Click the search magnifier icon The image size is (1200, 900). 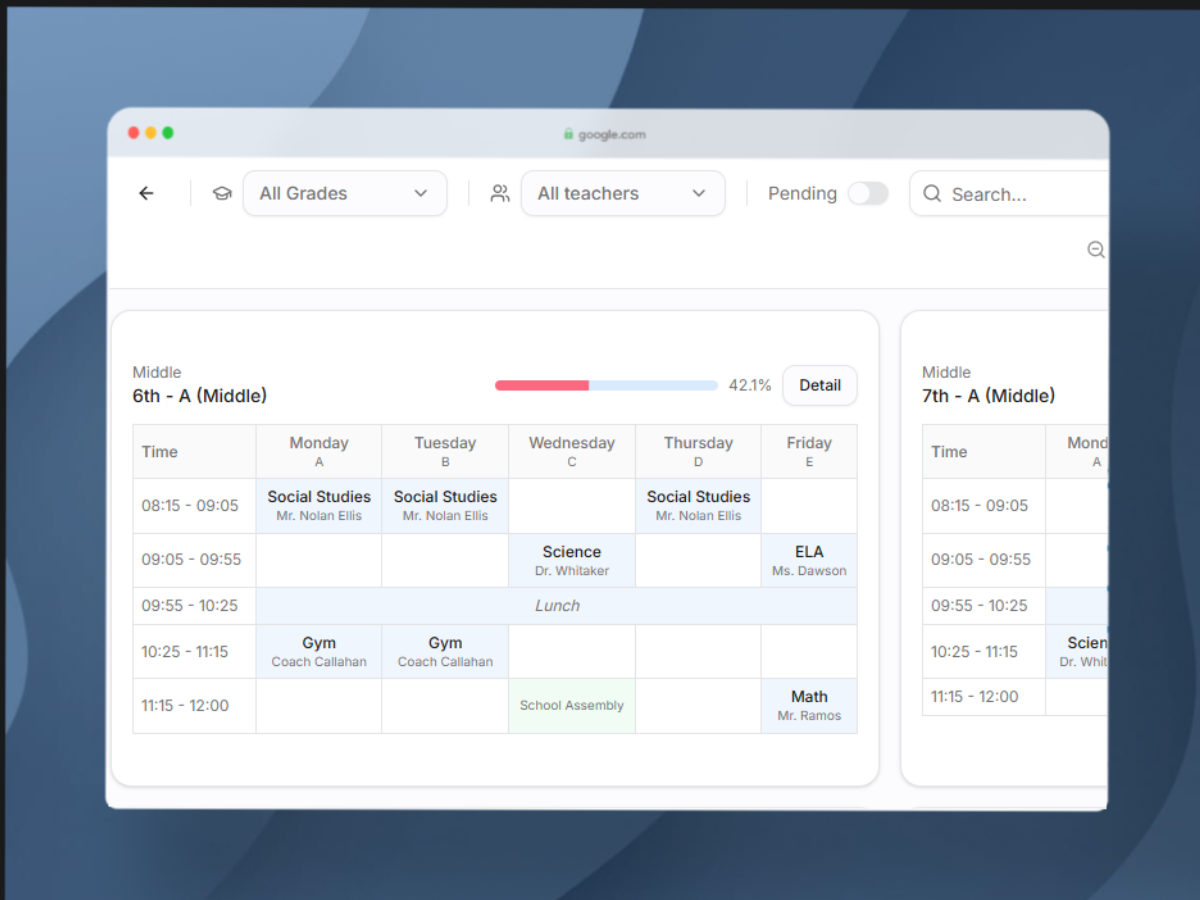[932, 194]
